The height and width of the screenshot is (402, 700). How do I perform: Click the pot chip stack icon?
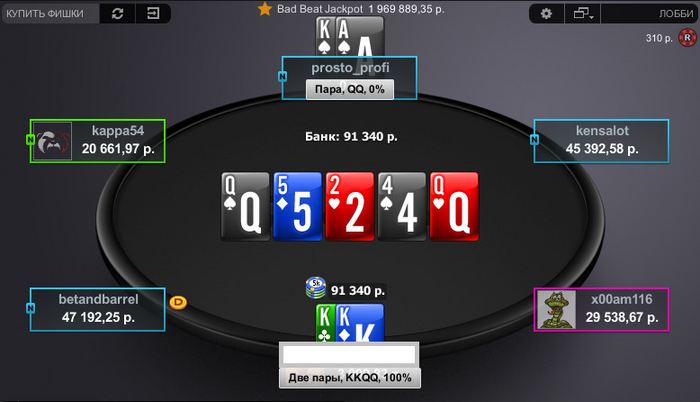coord(316,288)
